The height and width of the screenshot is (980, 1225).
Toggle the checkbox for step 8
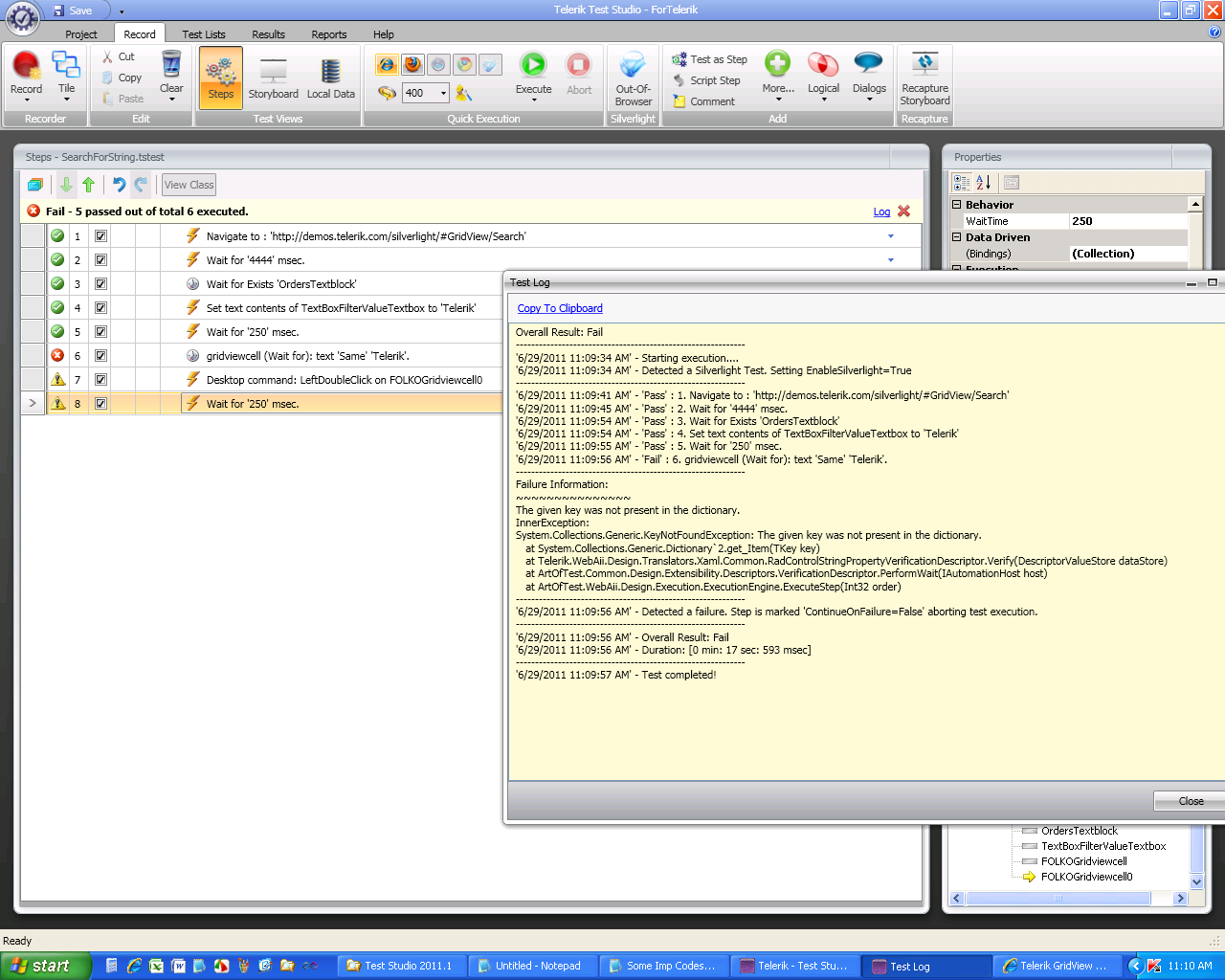point(100,404)
